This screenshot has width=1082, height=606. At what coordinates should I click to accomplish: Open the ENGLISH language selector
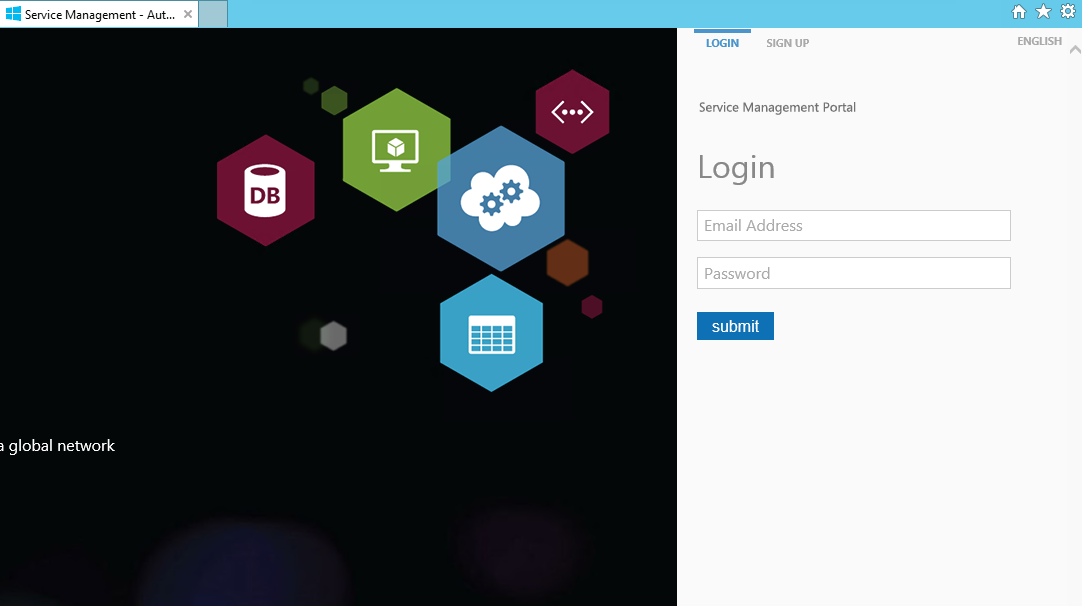pos(1039,41)
